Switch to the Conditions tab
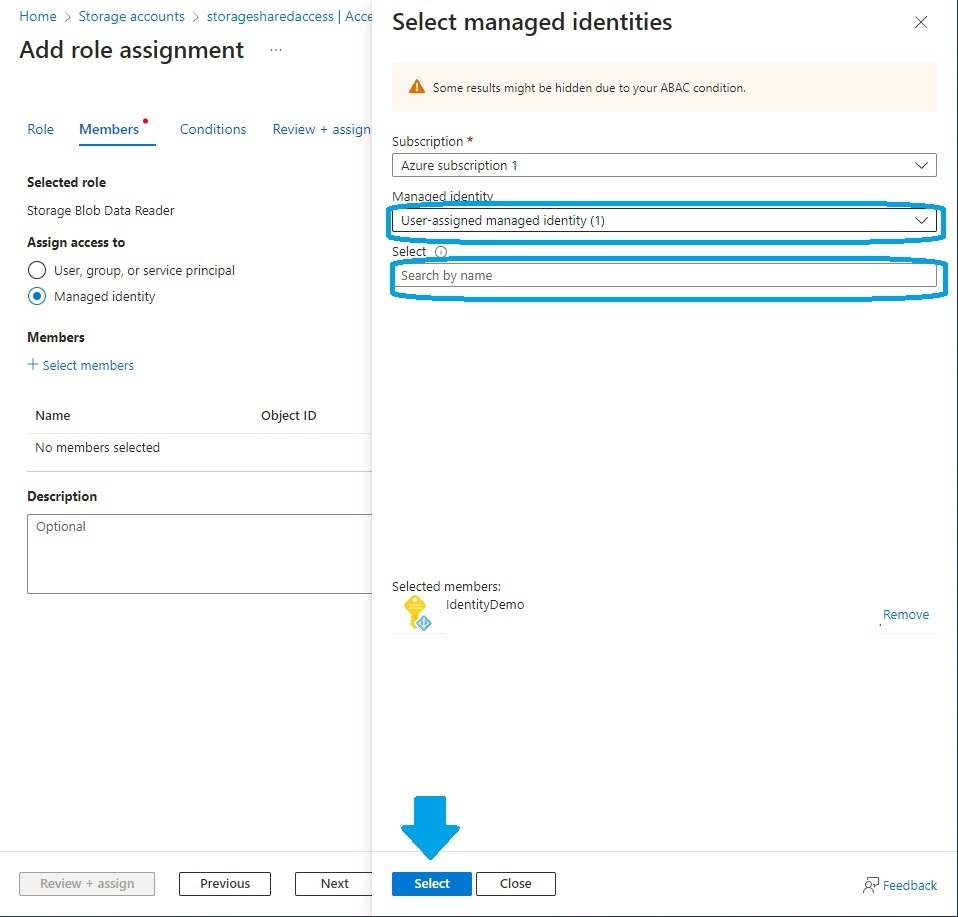This screenshot has height=917, width=958. pyautogui.click(x=213, y=130)
